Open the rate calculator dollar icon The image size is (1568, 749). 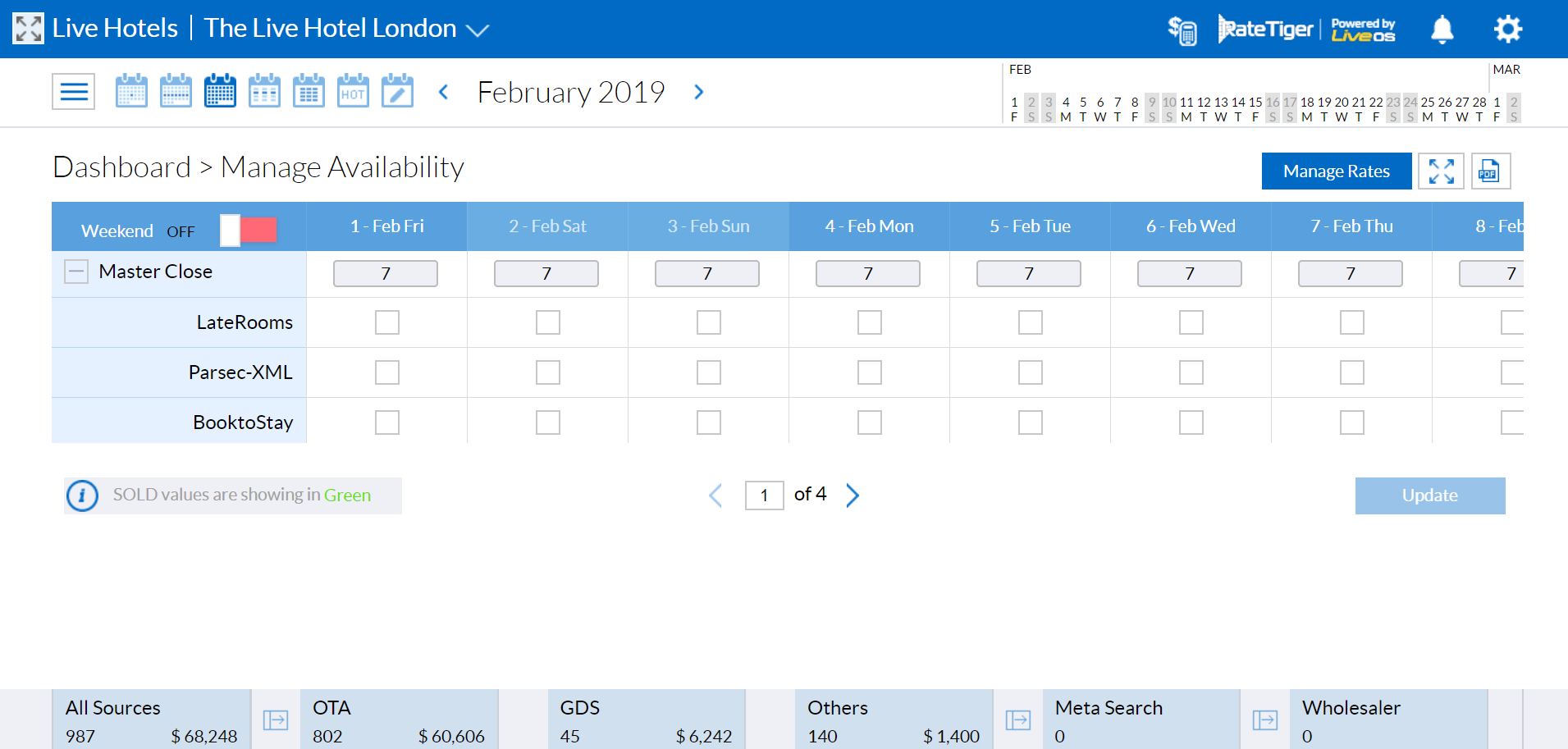tap(1182, 30)
